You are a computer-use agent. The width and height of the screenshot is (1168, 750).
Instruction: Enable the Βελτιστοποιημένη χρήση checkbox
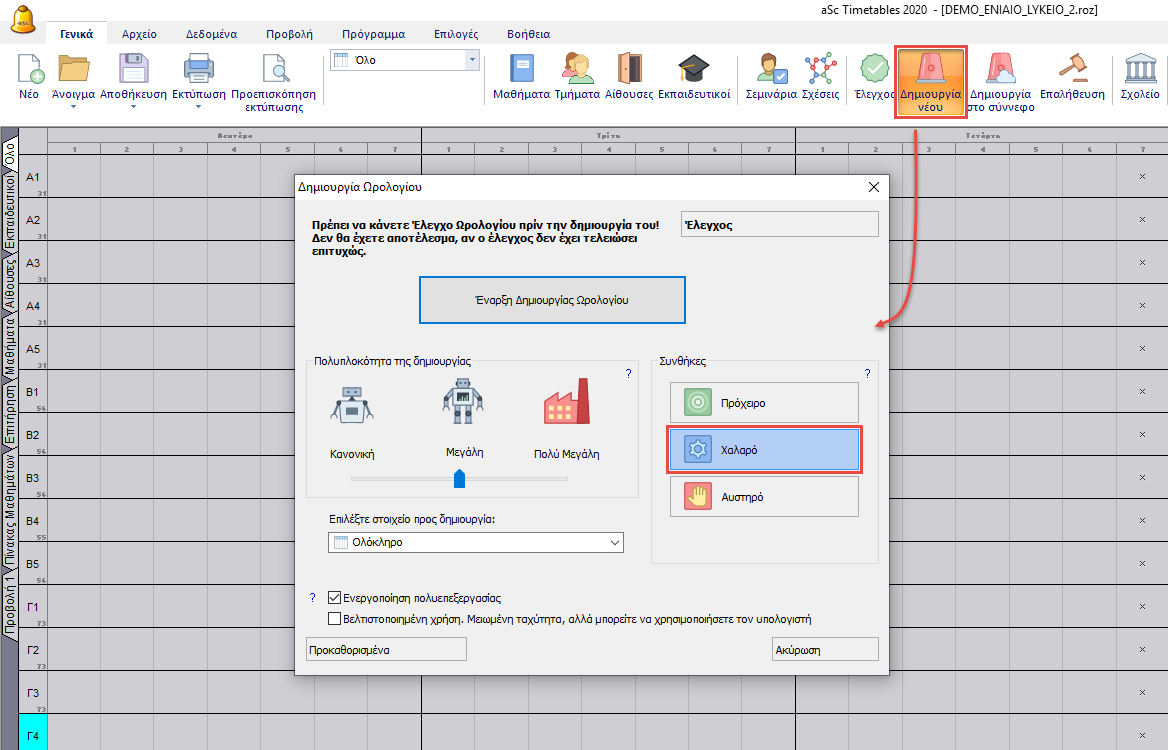[336, 619]
